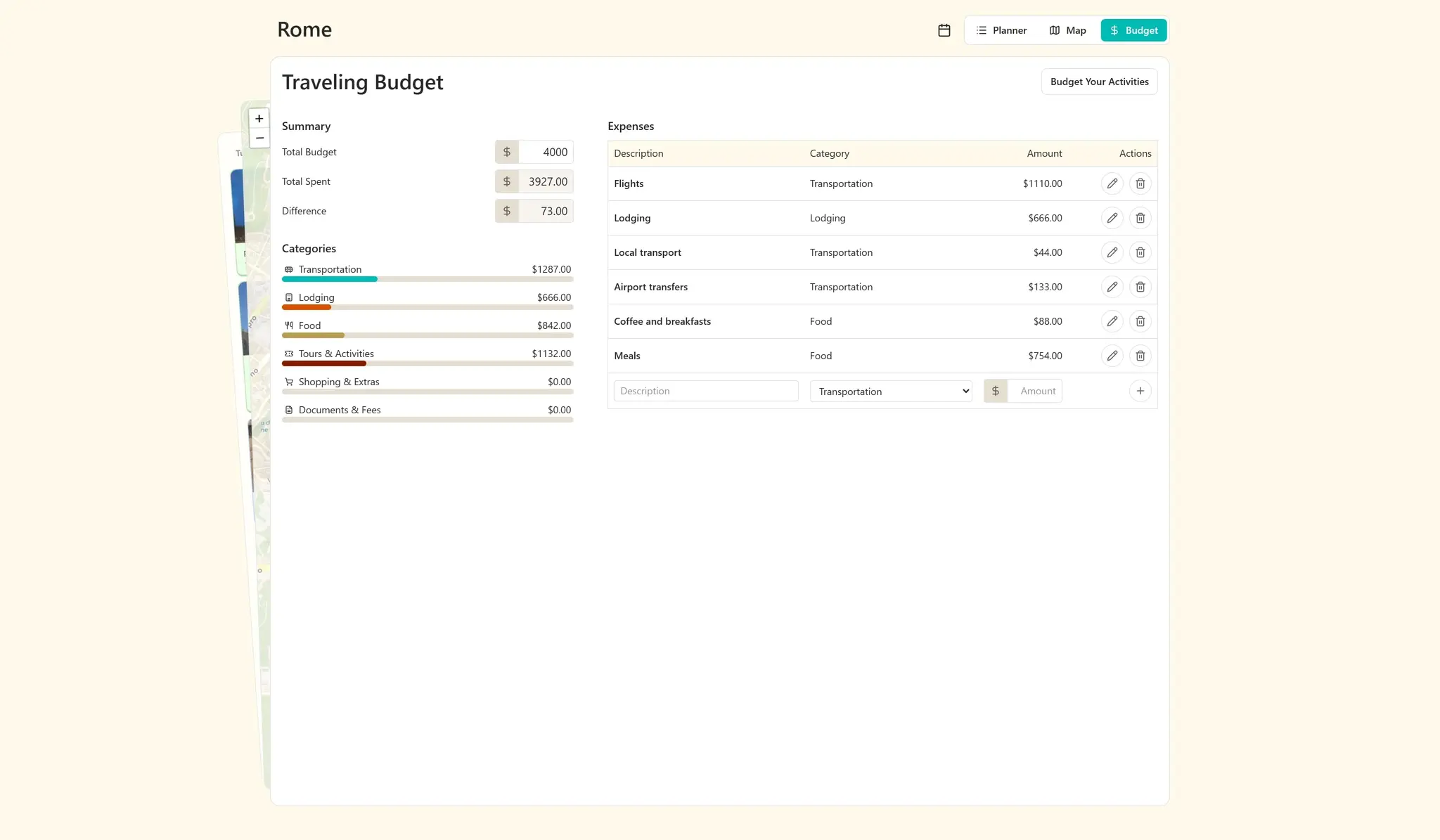Zoom out on the map using minus button
Screen dimensions: 1440x840
coord(259,138)
